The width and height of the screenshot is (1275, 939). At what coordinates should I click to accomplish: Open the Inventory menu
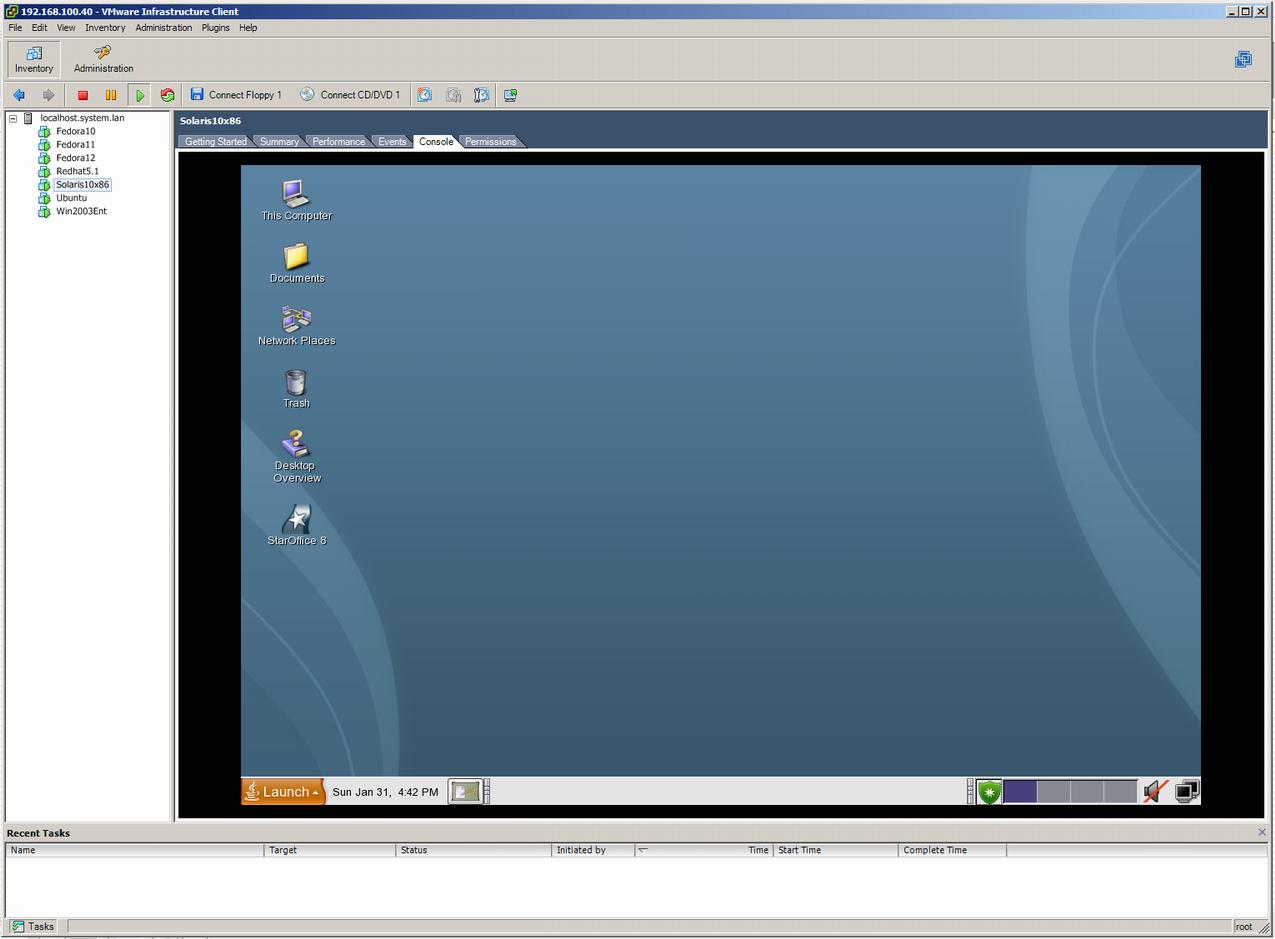pyautogui.click(x=105, y=28)
